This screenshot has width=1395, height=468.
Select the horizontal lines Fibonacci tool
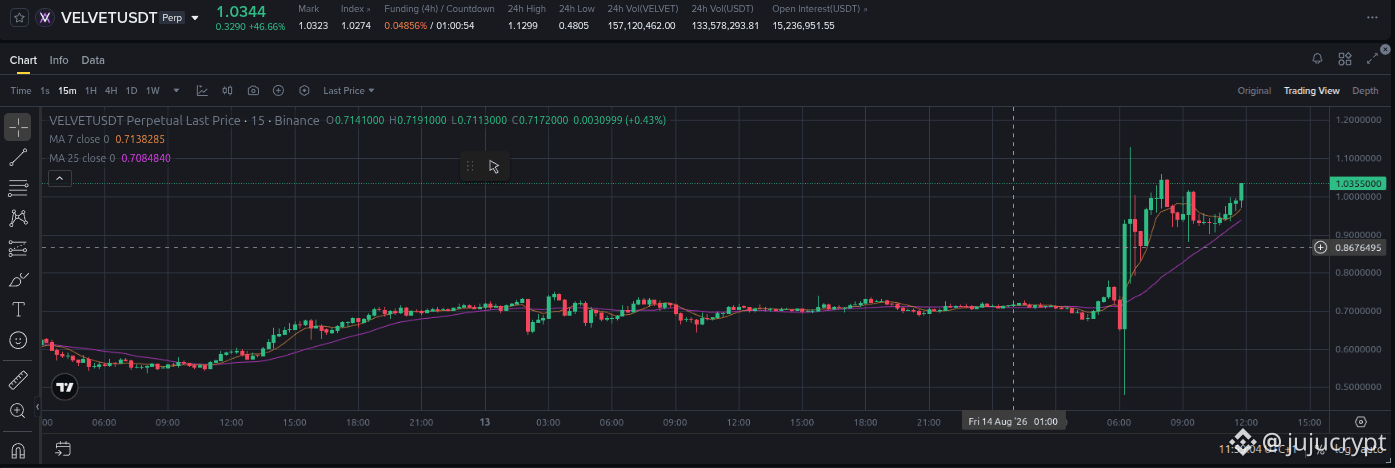(18, 188)
